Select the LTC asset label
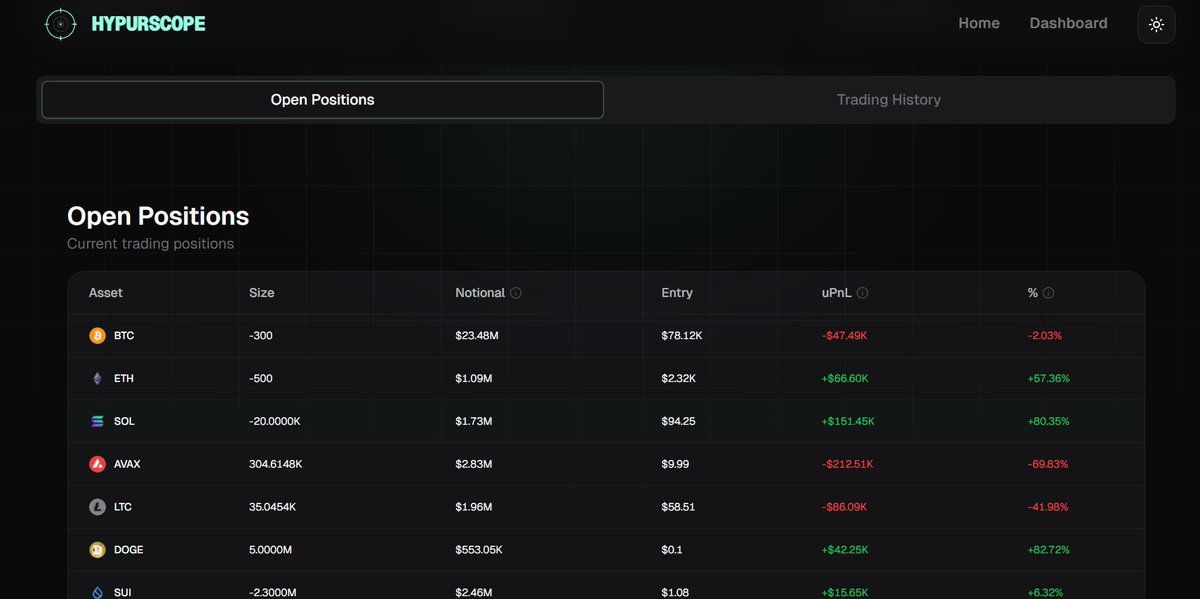 point(123,507)
